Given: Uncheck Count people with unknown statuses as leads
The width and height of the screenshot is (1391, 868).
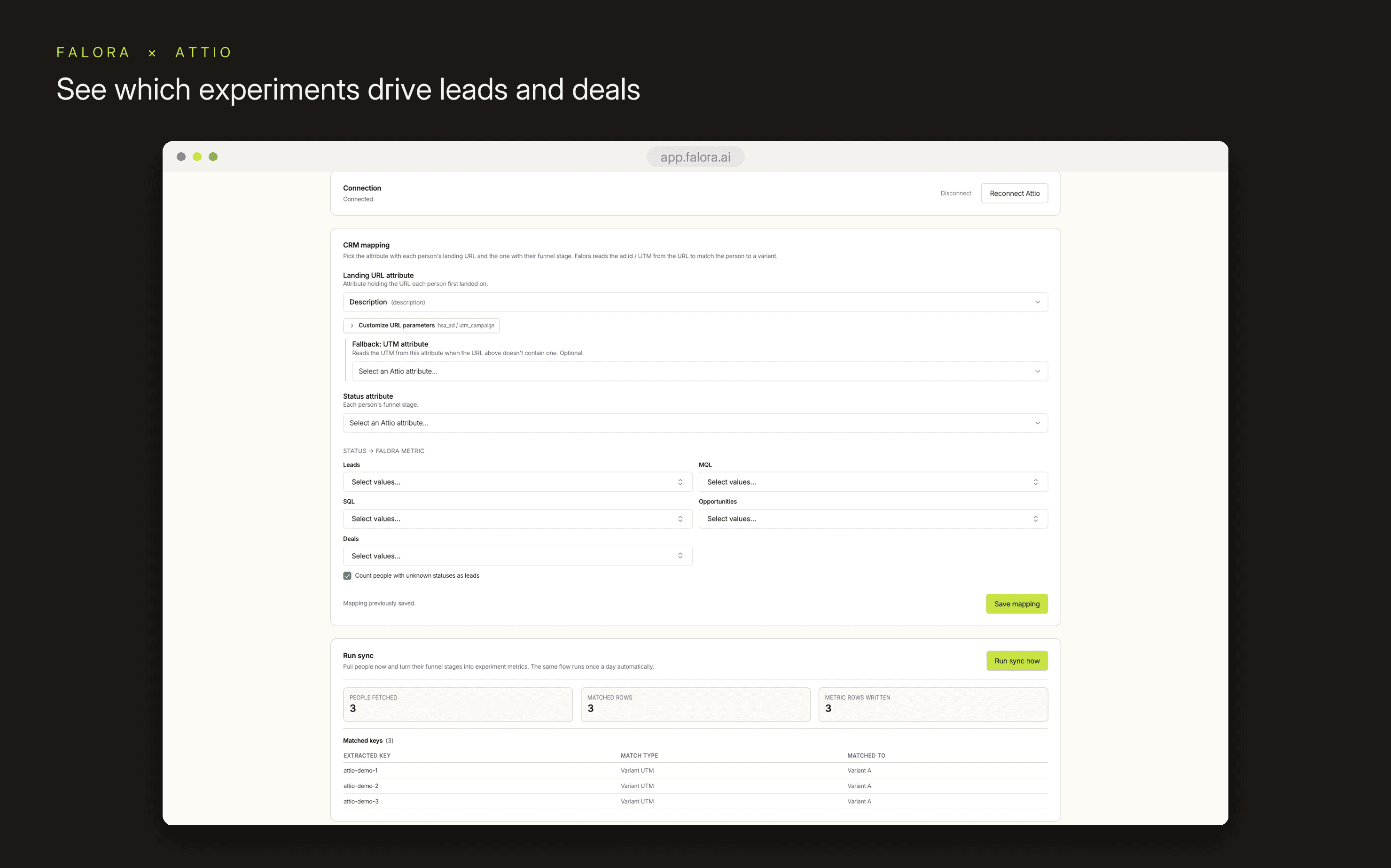Looking at the screenshot, I should click(347, 576).
